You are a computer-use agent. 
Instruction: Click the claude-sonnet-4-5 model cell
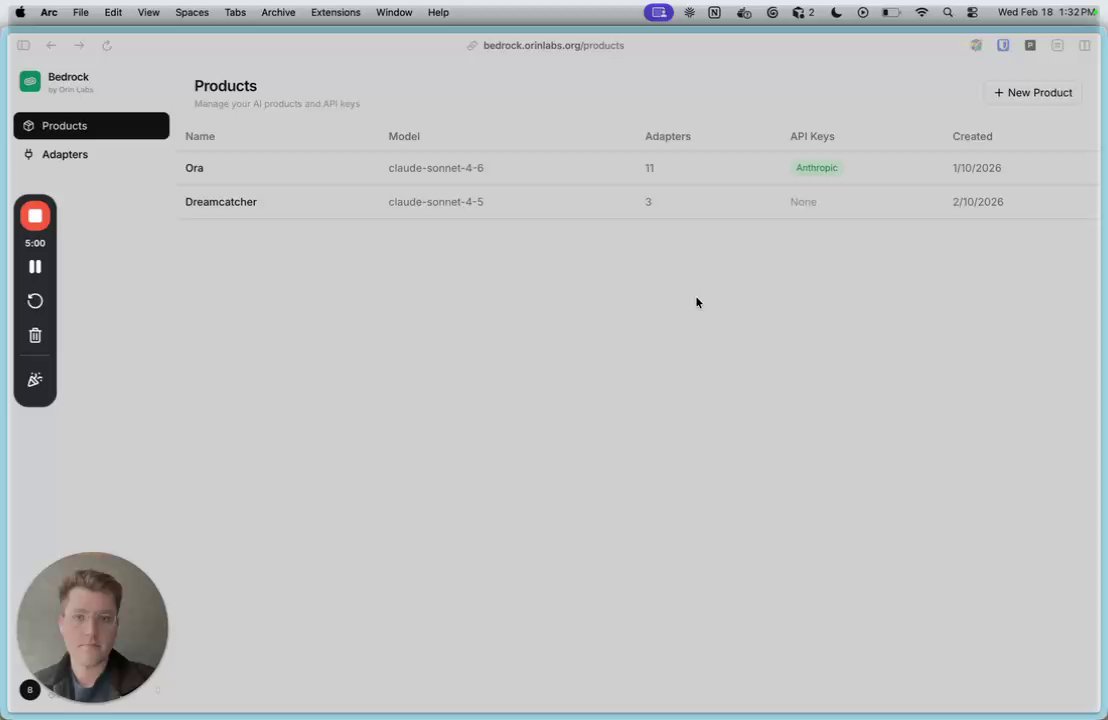tap(436, 202)
